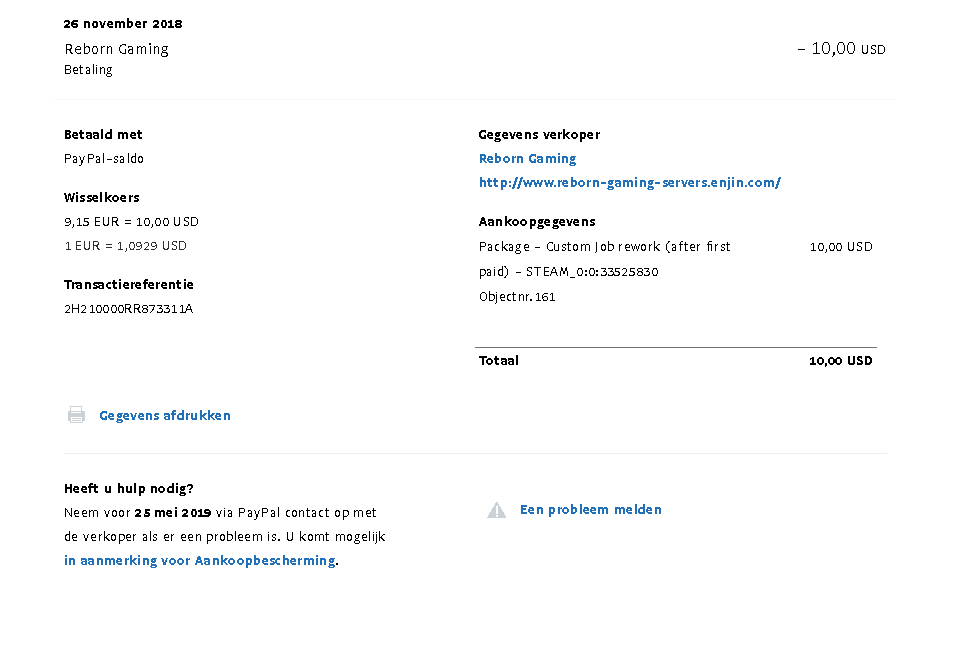Viewport: 956px width, 654px height.
Task: Click the warning triangle icon
Action: (x=496, y=510)
